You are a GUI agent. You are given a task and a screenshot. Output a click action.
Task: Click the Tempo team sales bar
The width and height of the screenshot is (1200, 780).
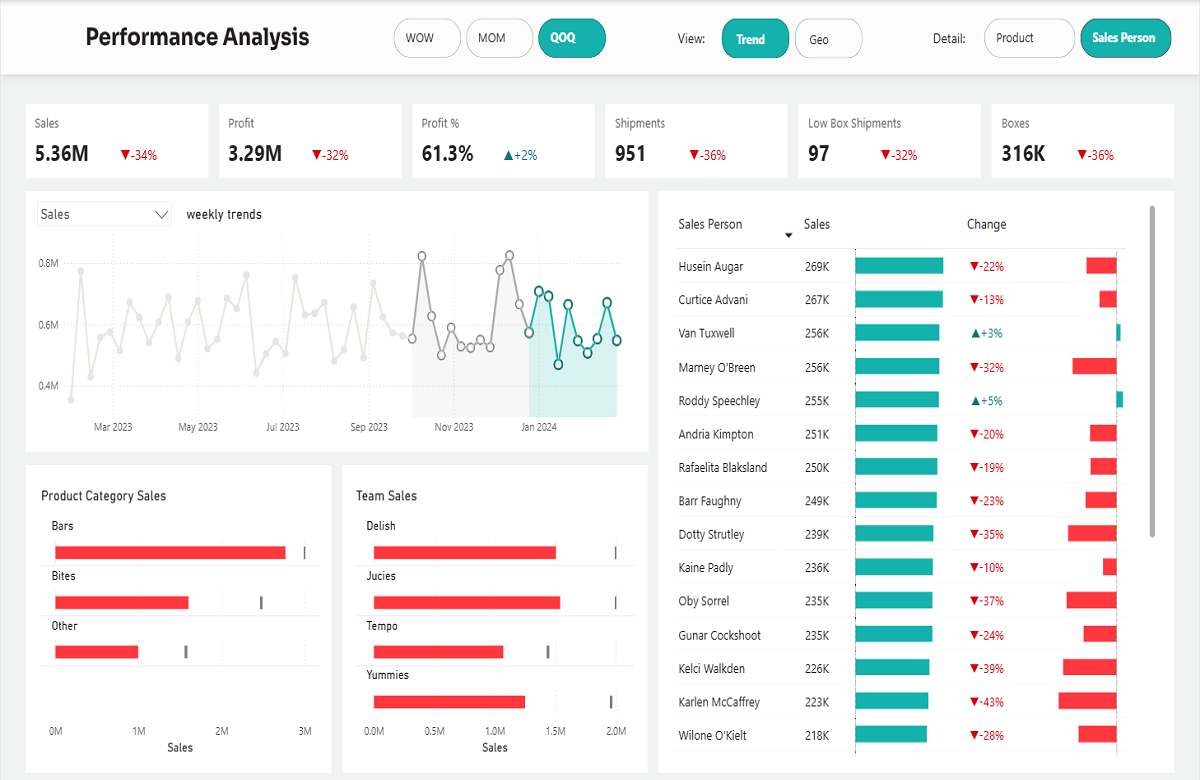tap(439, 652)
